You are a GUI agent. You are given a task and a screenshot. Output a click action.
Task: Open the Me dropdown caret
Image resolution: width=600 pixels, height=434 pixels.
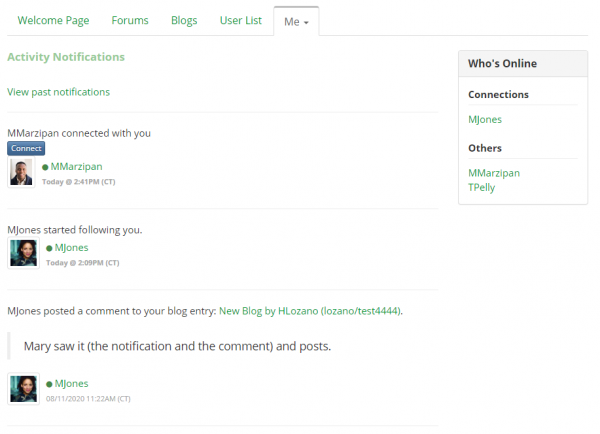click(306, 23)
